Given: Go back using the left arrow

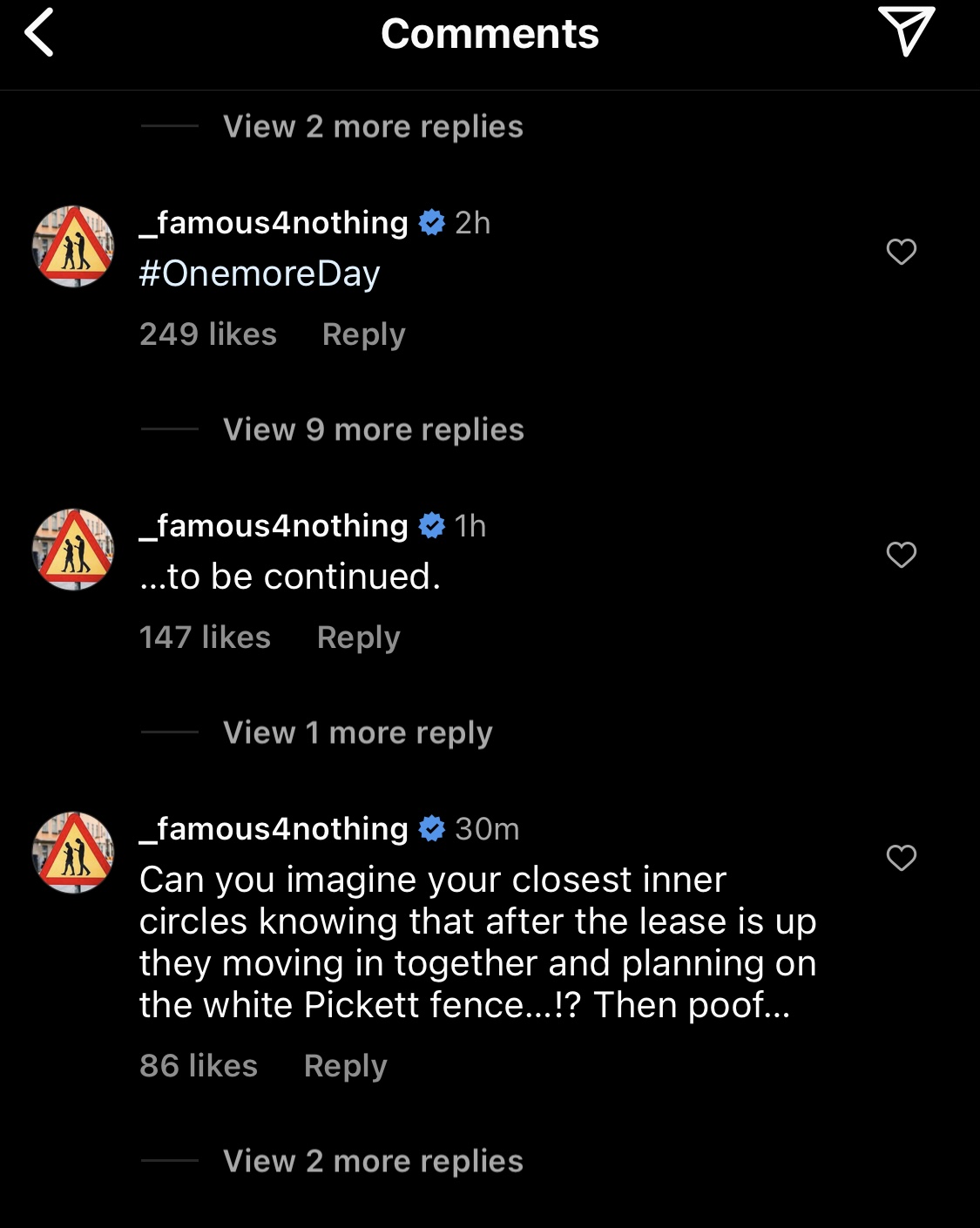Looking at the screenshot, I should coord(39,33).
